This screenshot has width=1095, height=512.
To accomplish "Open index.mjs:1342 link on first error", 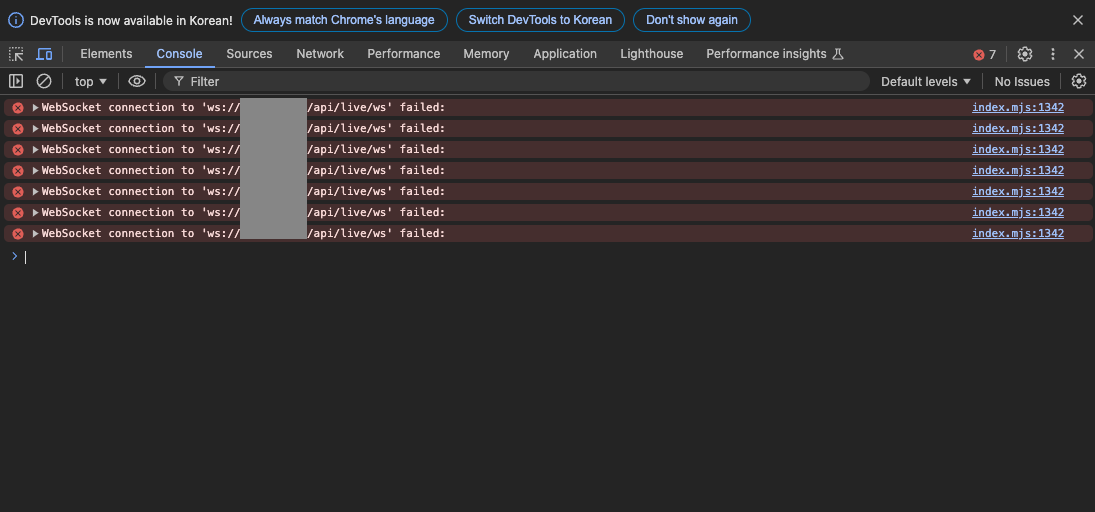I will coord(1017,108).
